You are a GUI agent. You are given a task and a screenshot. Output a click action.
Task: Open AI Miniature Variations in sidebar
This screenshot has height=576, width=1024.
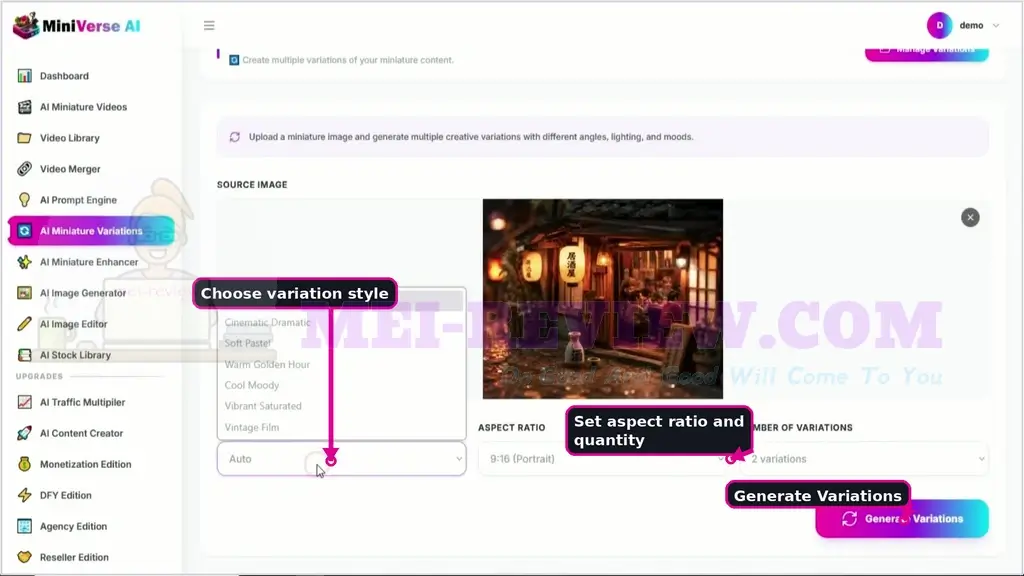point(91,231)
